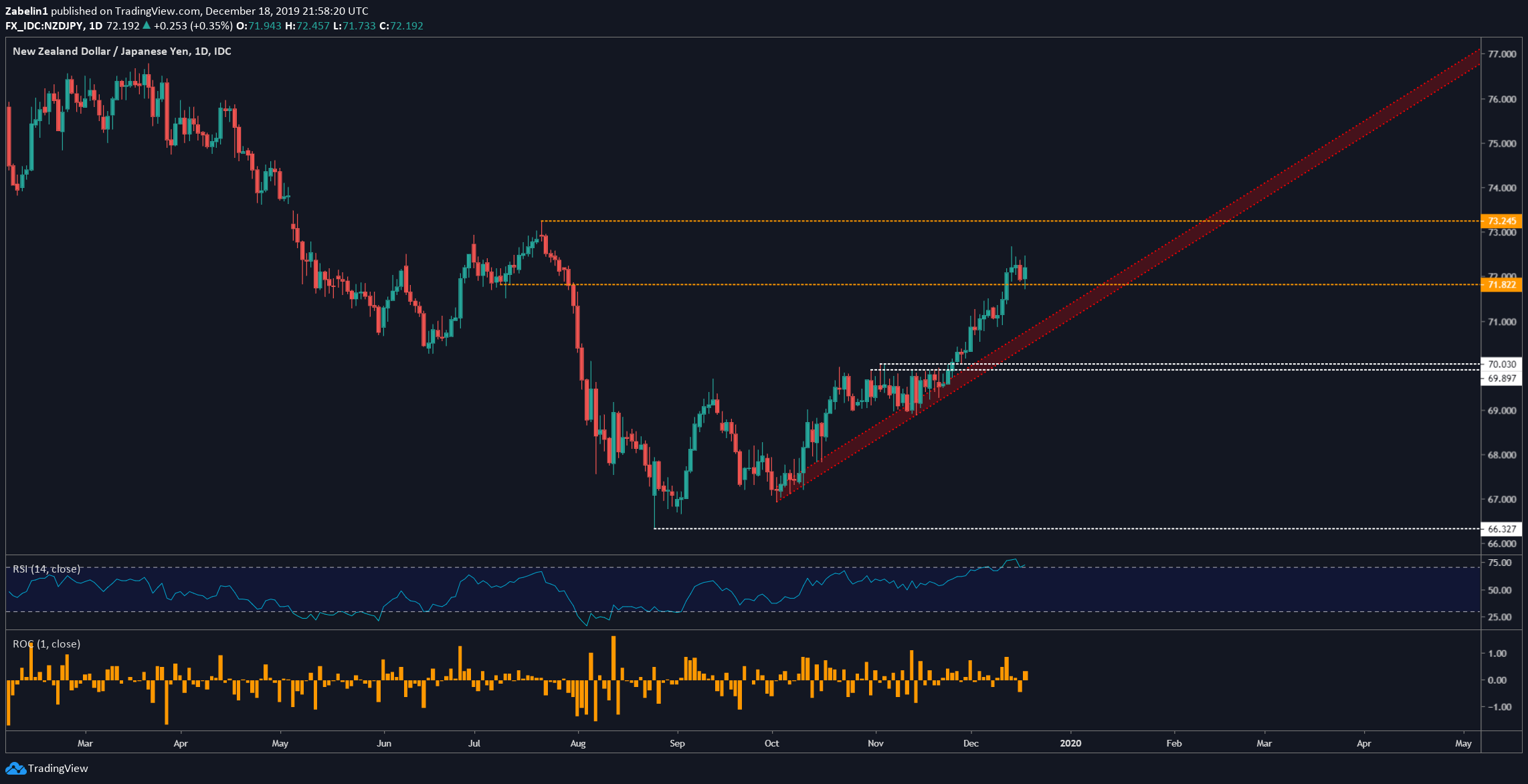Click the 69.897 white price label
This screenshot has height=784, width=1528.
click(x=1502, y=379)
